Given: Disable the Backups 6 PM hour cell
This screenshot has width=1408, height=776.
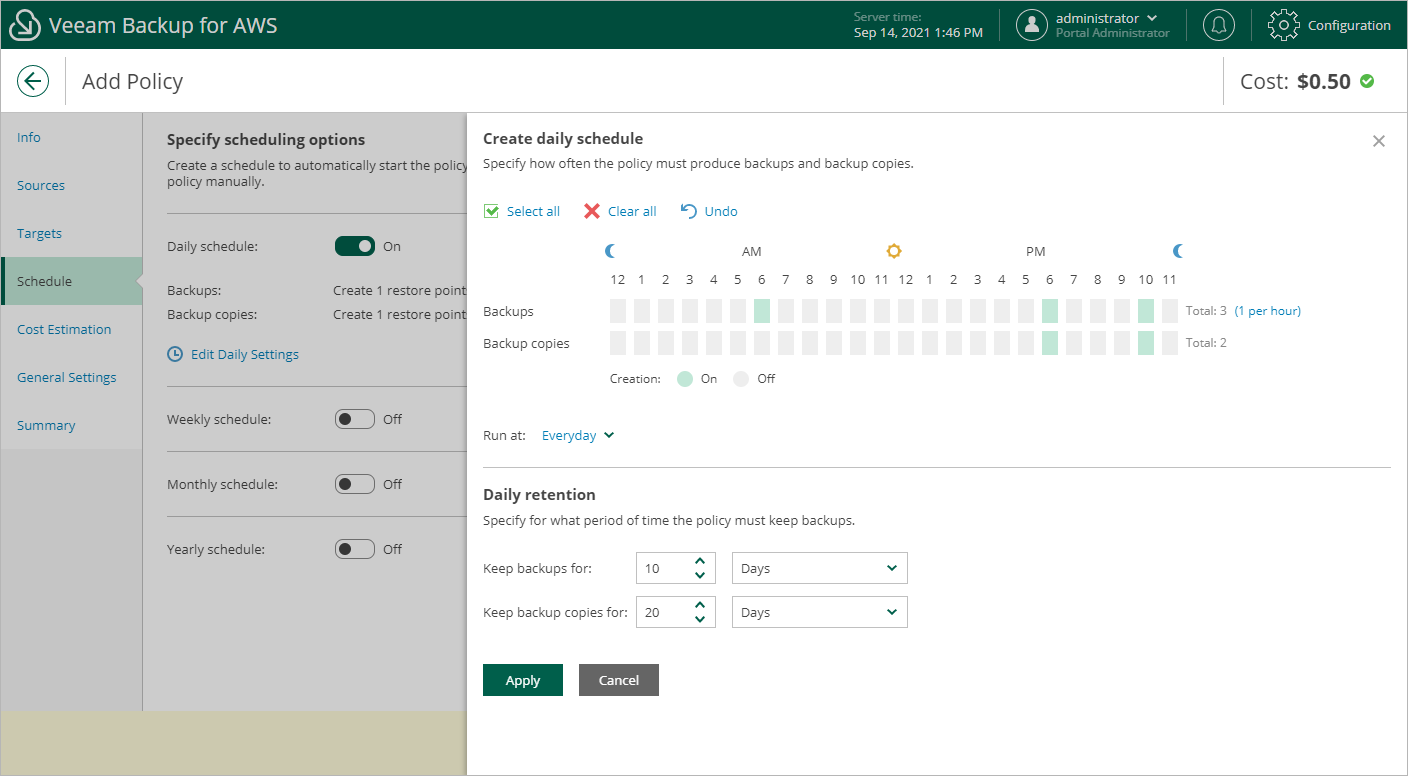Looking at the screenshot, I should [1050, 311].
